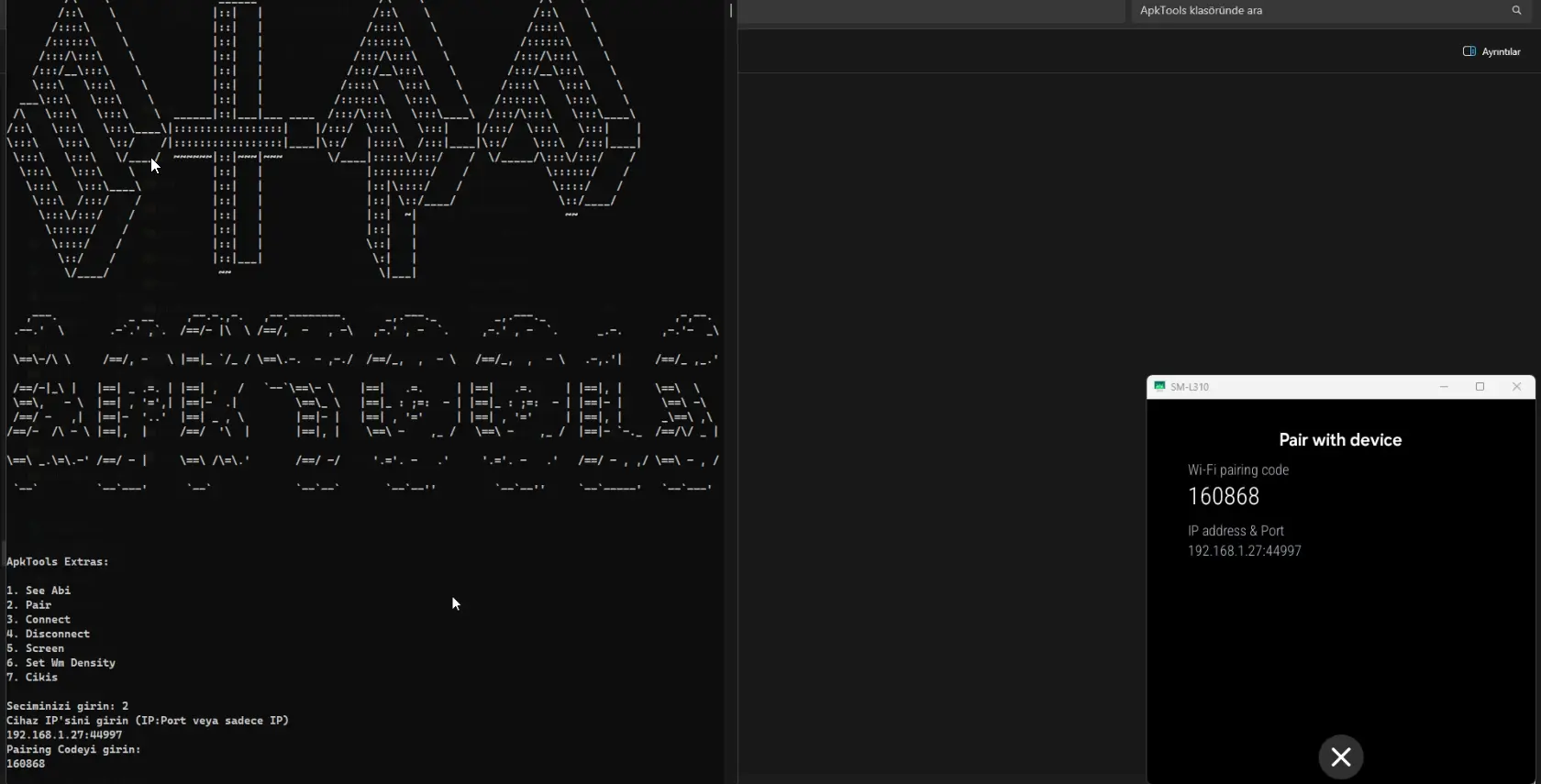Click '1. See Abi' in terminal menu
1541x784 pixels.
(x=39, y=591)
